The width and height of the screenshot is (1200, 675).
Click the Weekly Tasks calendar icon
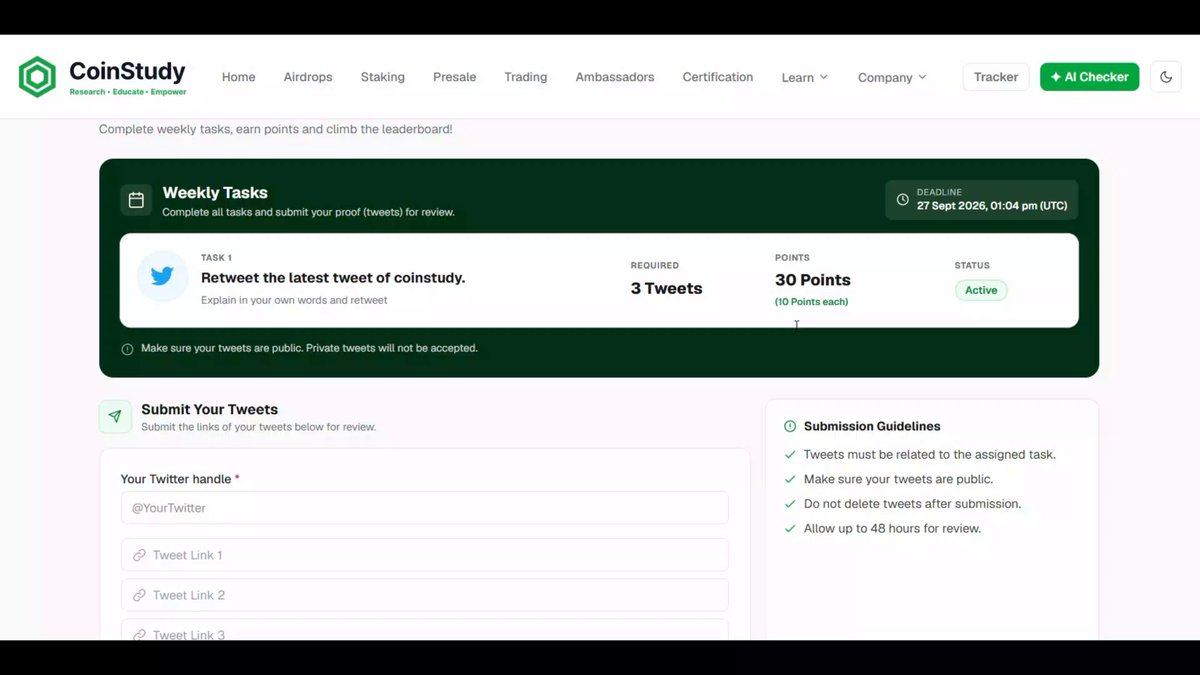pos(136,200)
